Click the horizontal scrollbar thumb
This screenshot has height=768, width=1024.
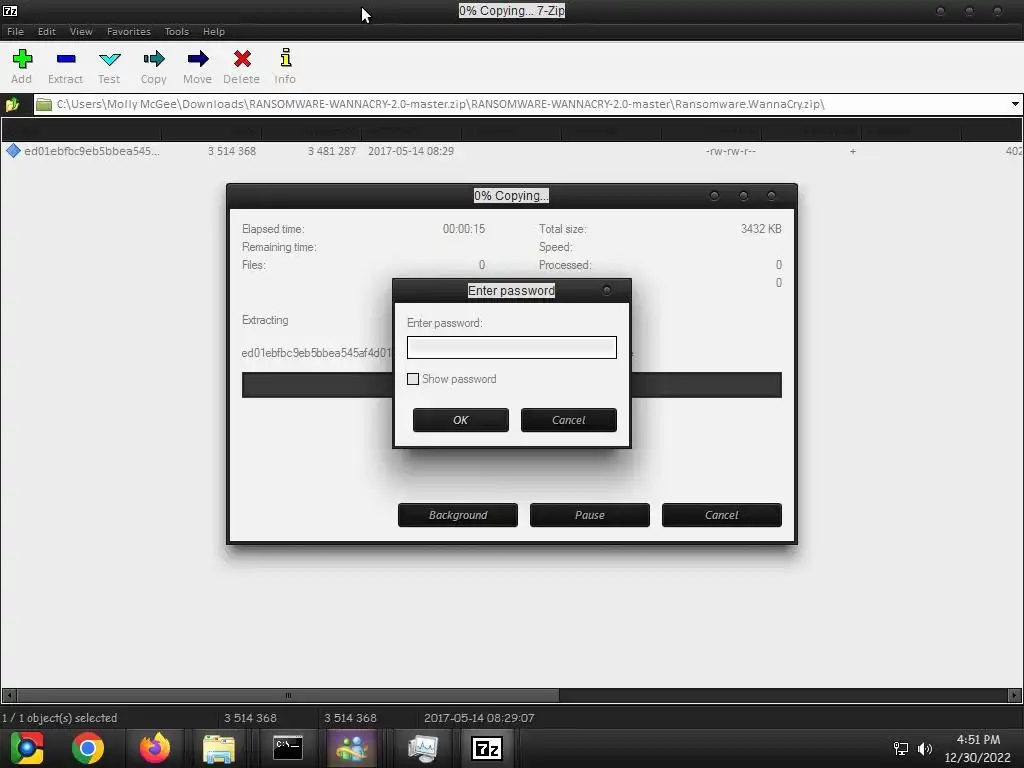point(288,695)
